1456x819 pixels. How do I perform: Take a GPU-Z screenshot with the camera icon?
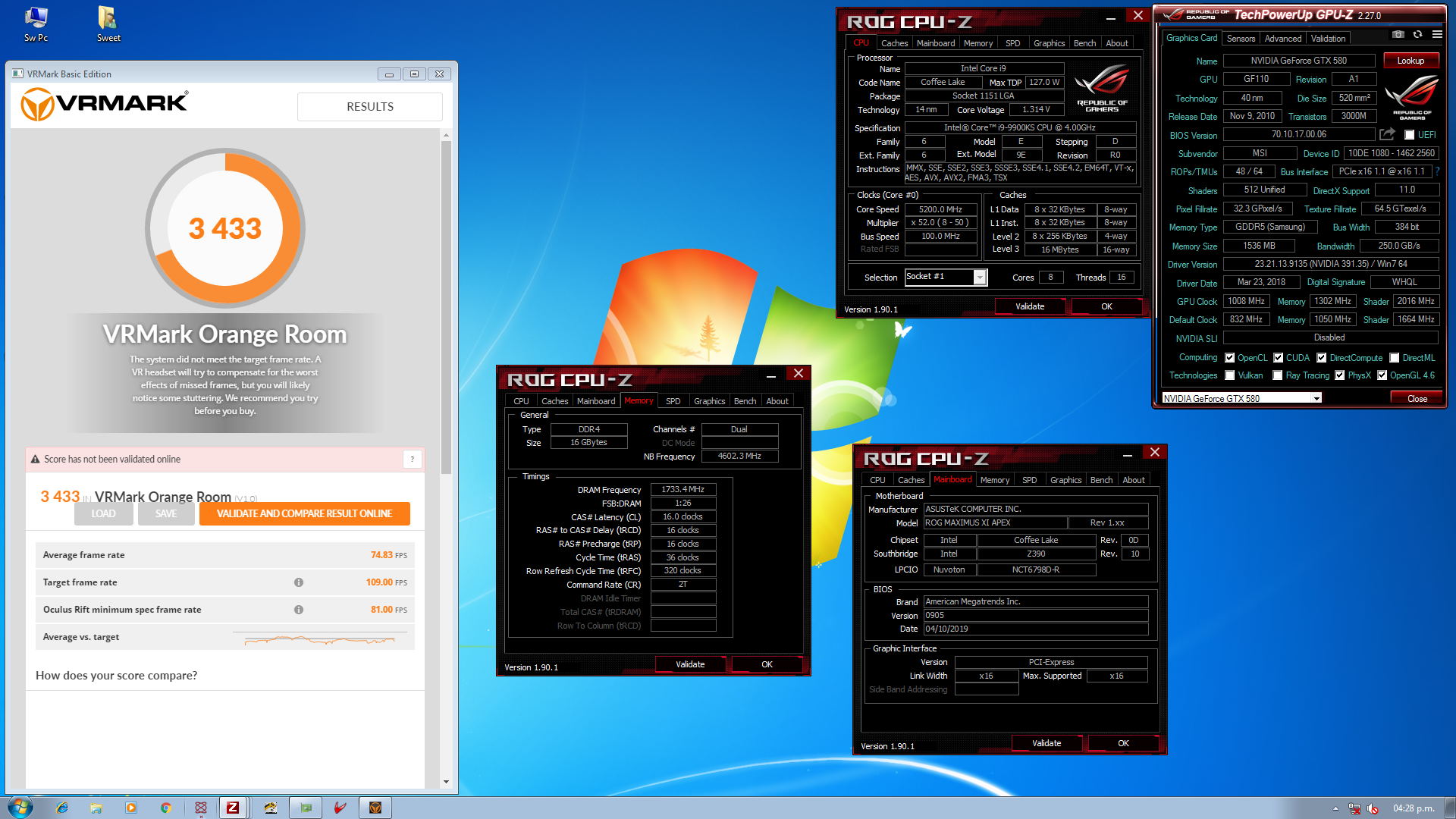pyautogui.click(x=1398, y=35)
